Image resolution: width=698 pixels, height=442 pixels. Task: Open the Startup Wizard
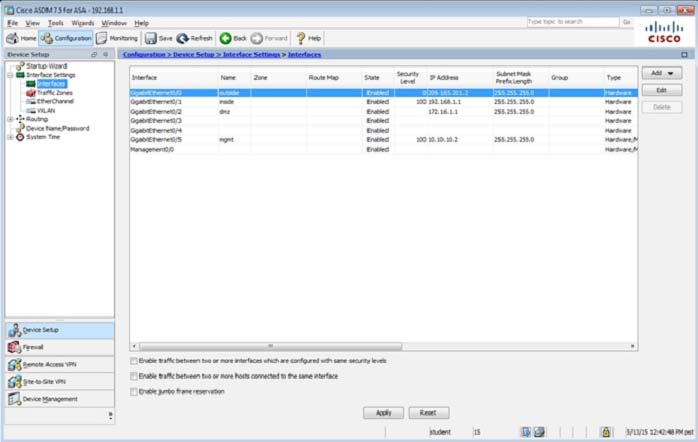(46, 66)
